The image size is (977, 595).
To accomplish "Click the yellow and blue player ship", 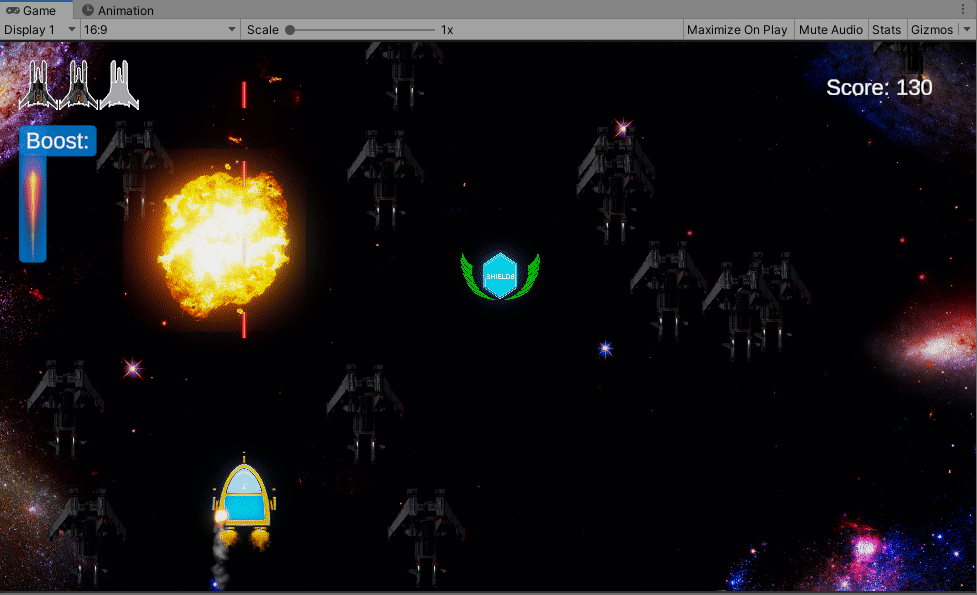I will tap(244, 502).
